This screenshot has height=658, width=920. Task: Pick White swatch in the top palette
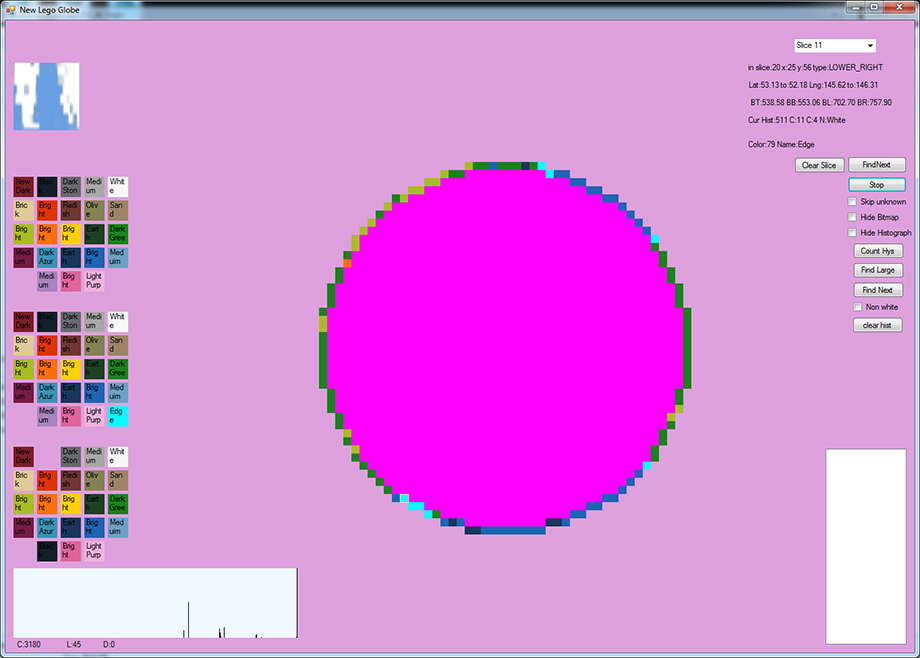(118, 186)
